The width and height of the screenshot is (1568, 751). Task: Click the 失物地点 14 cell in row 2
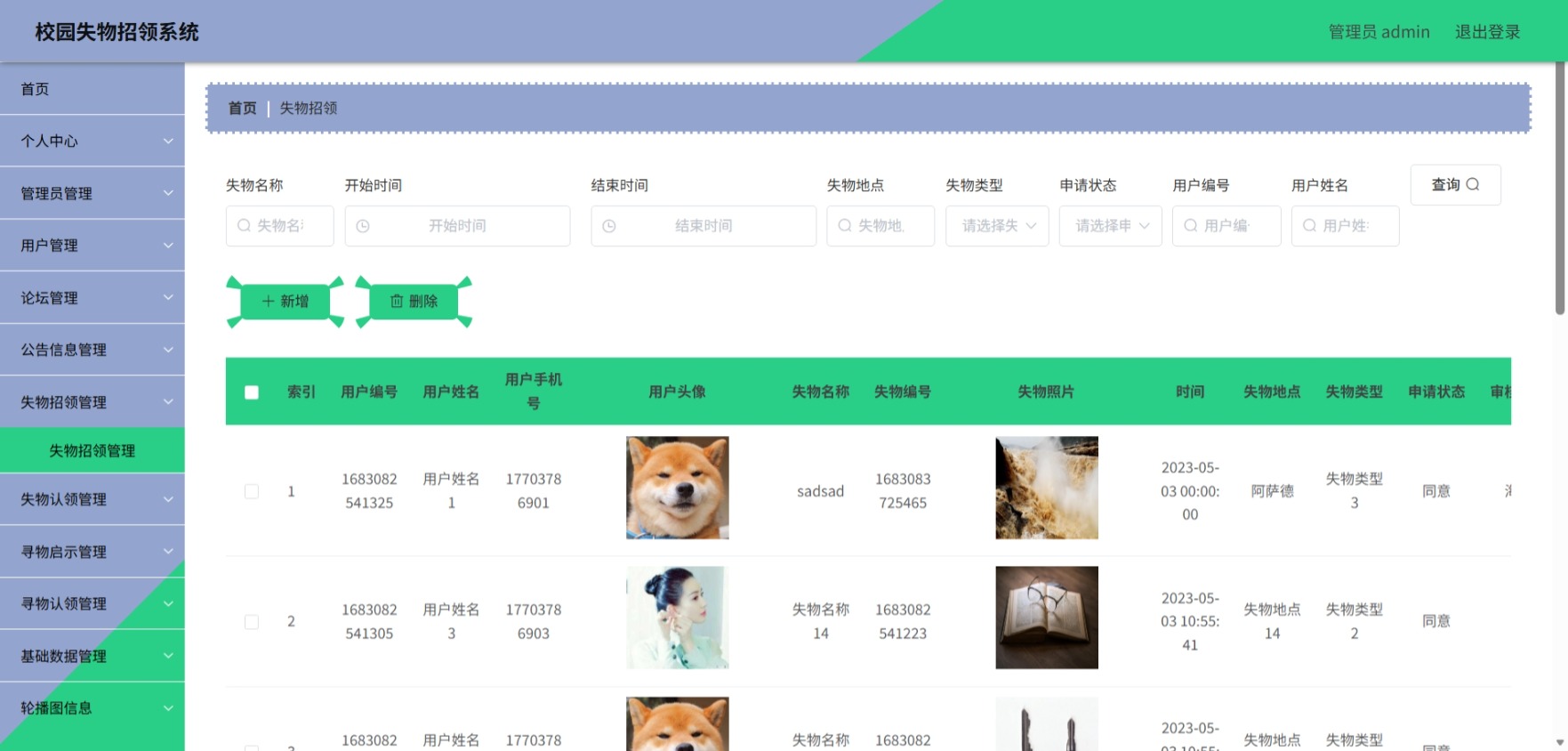point(1273,621)
